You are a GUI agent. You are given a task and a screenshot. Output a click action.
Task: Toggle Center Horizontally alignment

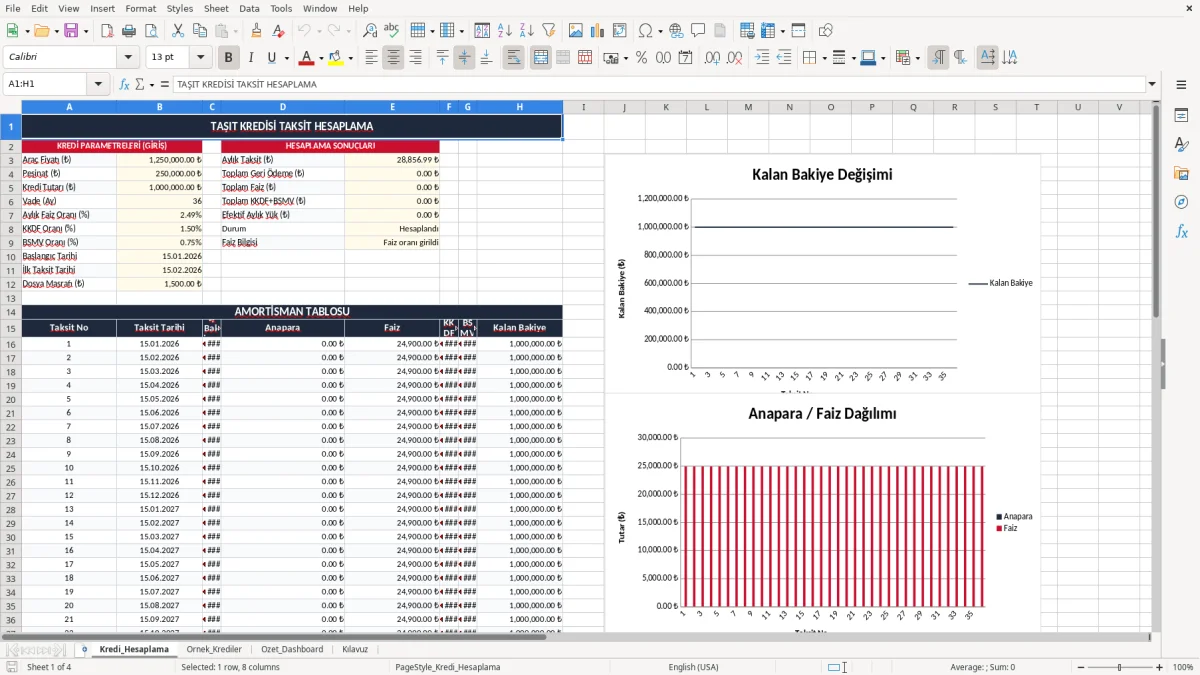point(393,58)
